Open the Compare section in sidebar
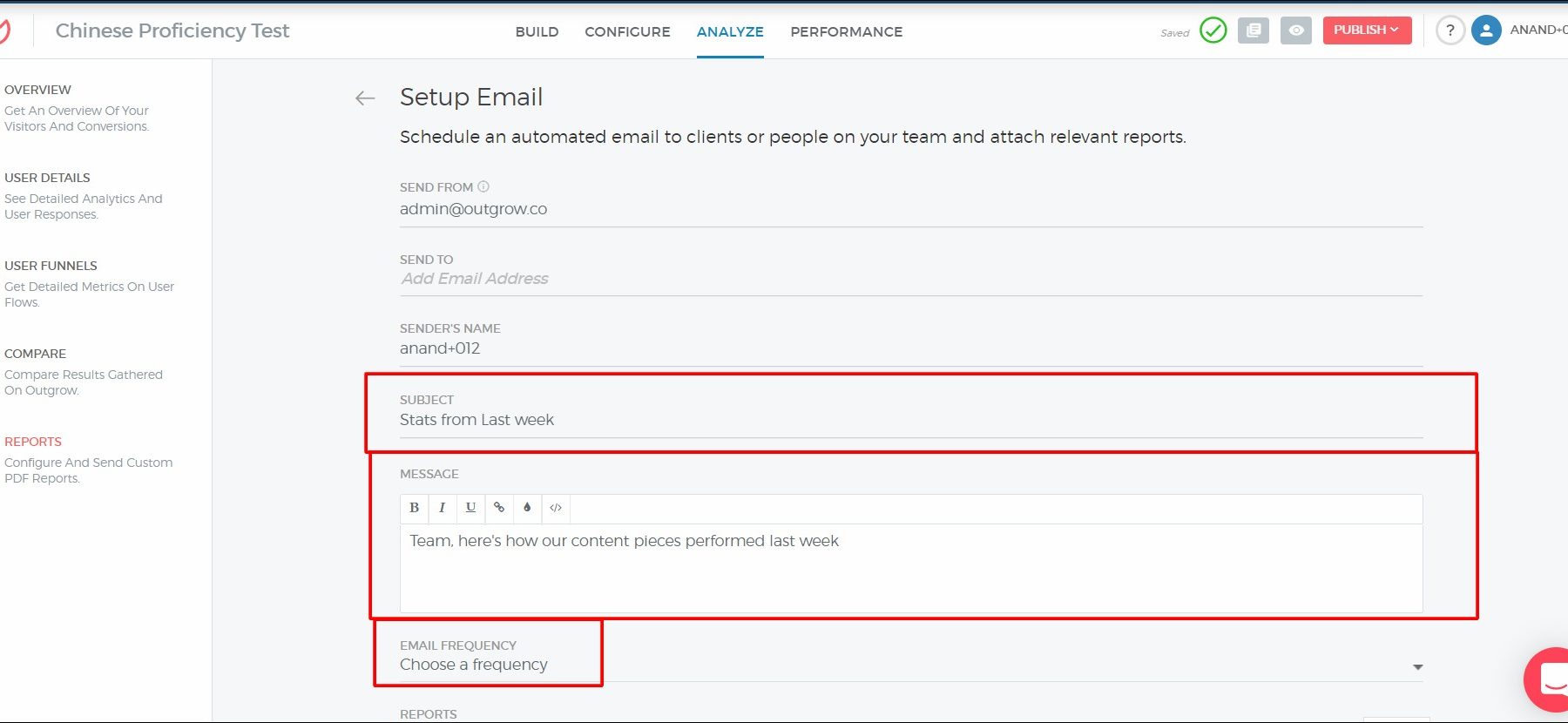The width and height of the screenshot is (1568, 723). (x=35, y=354)
